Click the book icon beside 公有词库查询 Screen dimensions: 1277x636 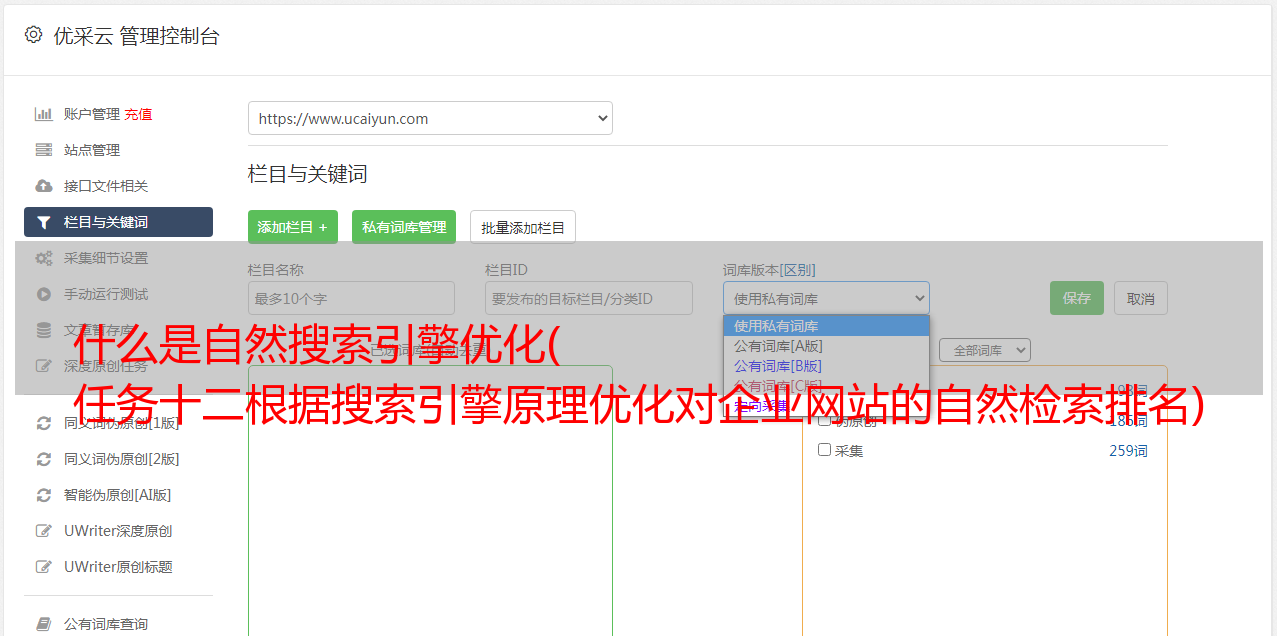pos(44,624)
